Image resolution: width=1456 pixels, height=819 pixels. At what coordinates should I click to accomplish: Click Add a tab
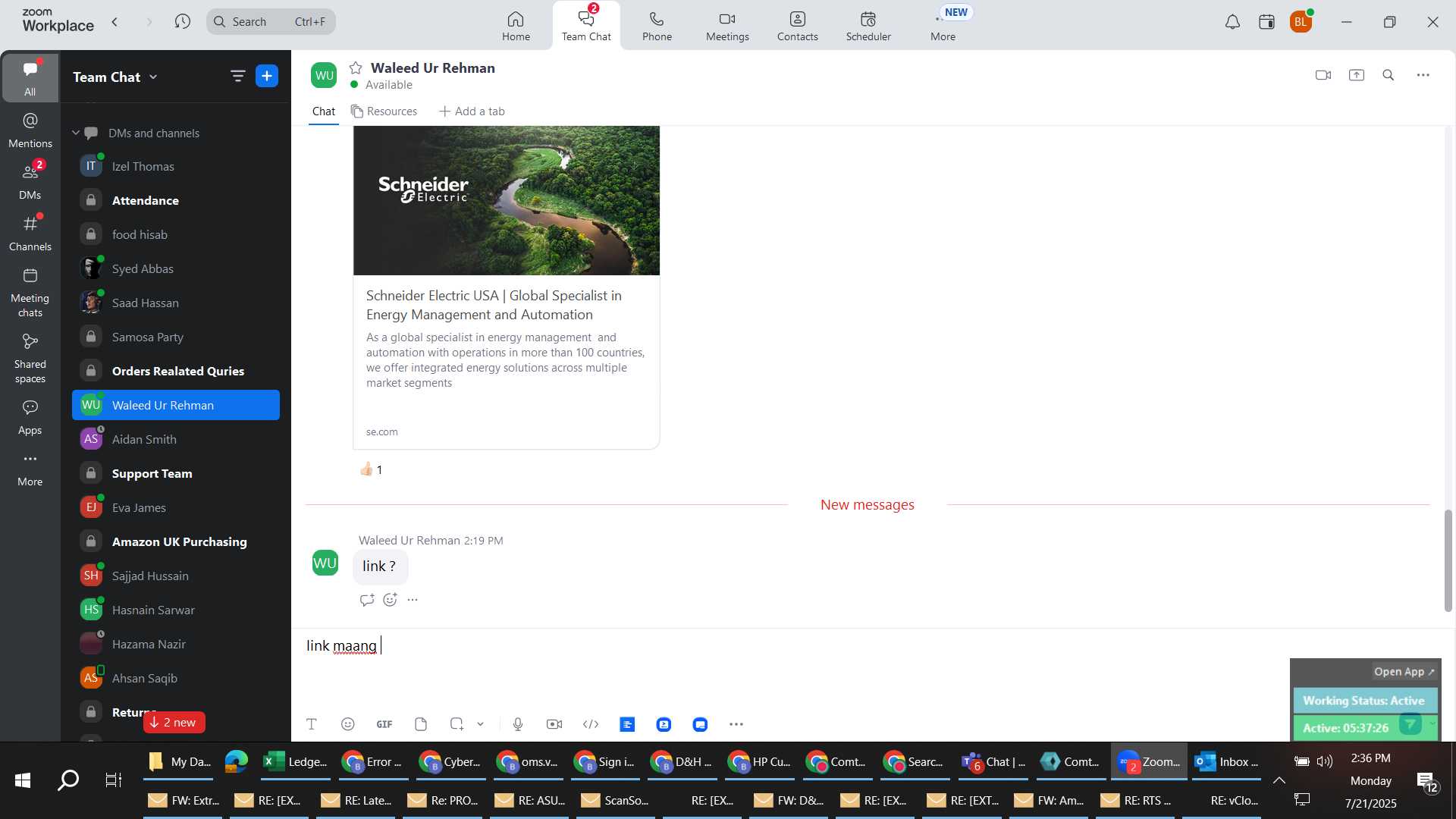pyautogui.click(x=472, y=111)
